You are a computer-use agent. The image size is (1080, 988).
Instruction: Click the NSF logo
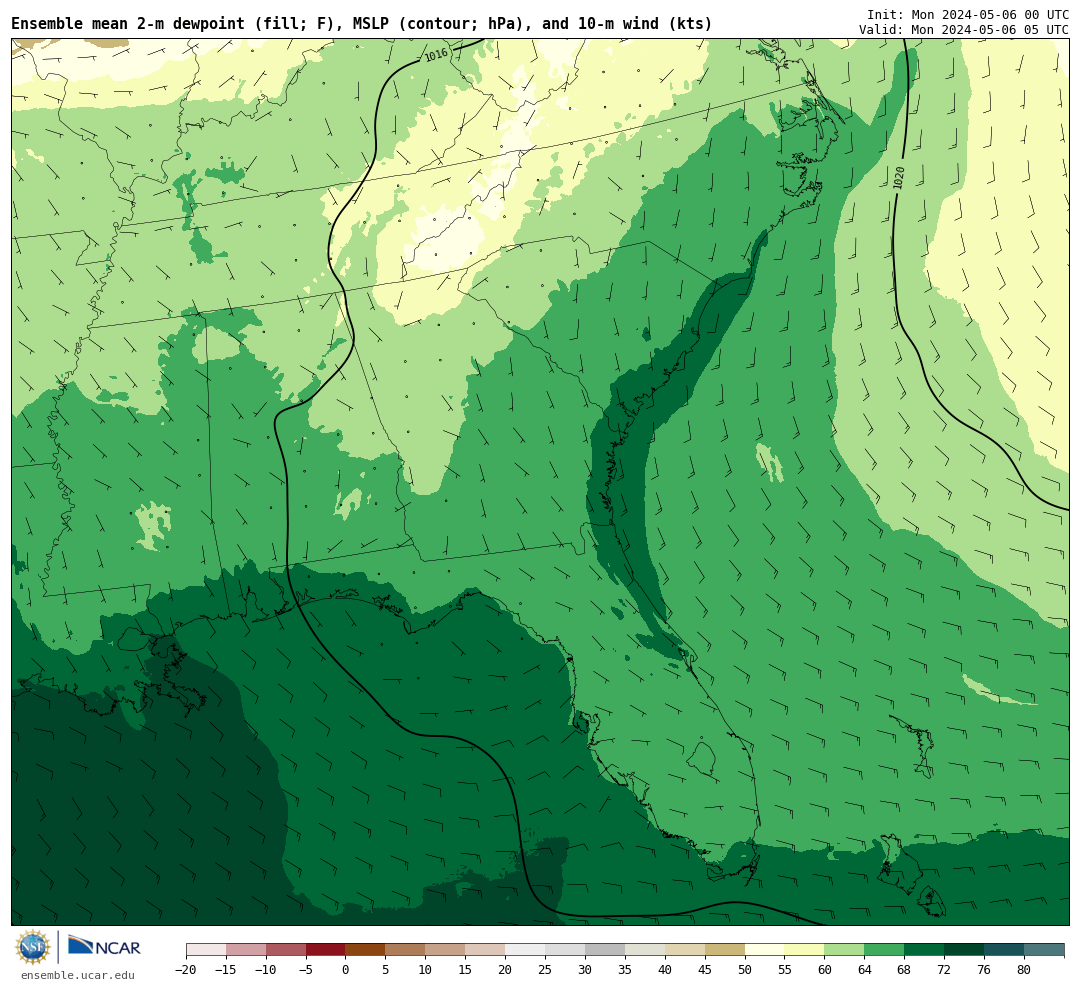click(33, 947)
